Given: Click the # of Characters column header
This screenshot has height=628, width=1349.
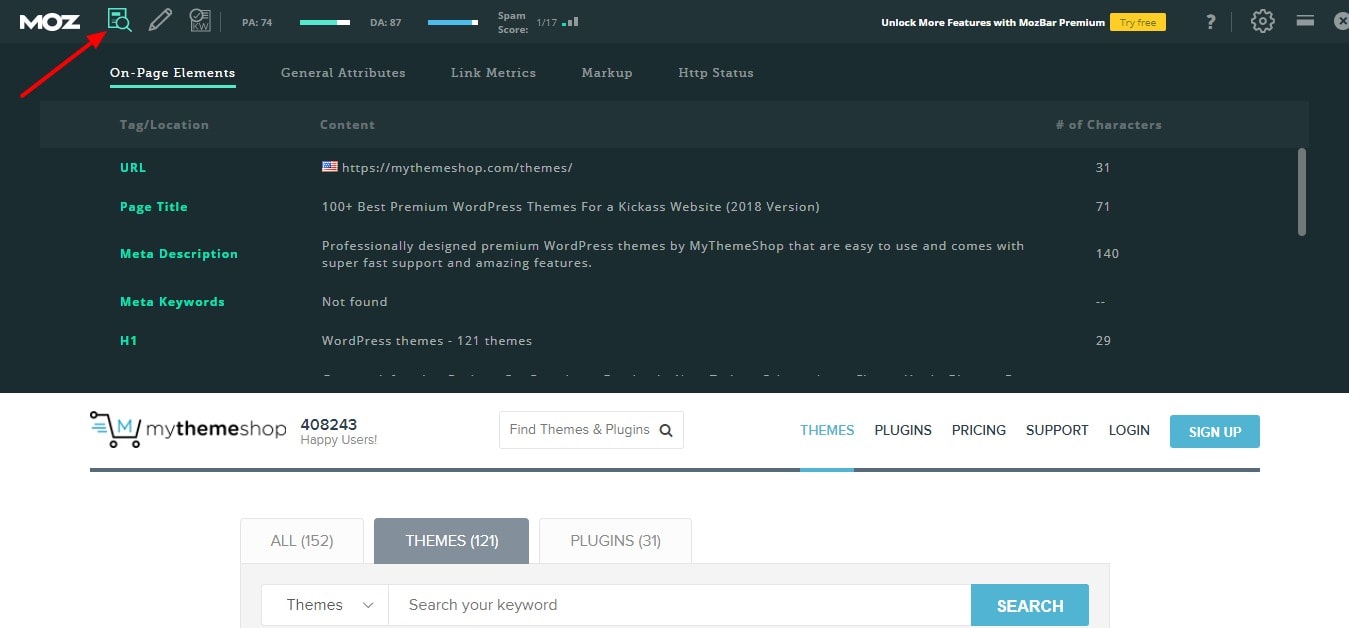Looking at the screenshot, I should tap(1108, 125).
